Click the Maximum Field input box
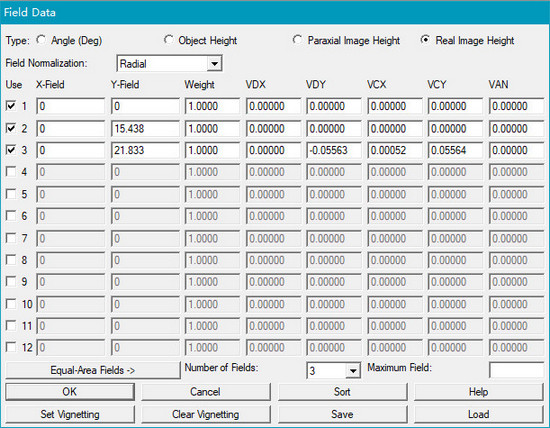This screenshot has height=428, width=550. coord(516,370)
